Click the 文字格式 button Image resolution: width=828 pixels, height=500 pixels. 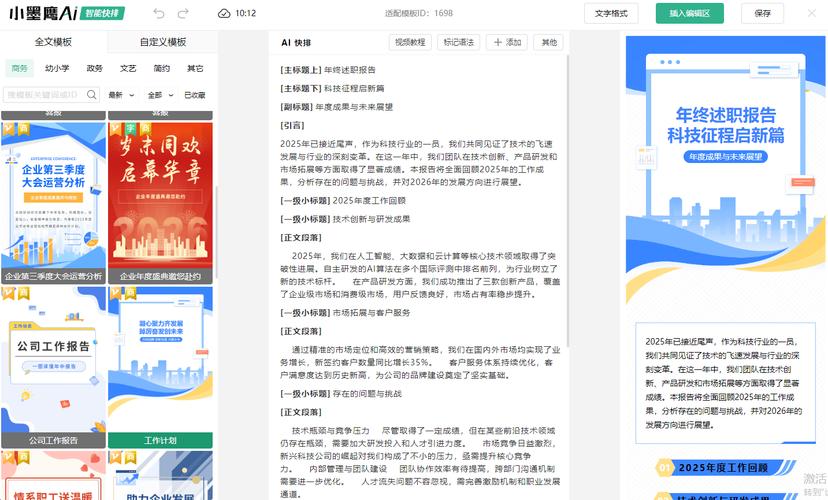(611, 13)
